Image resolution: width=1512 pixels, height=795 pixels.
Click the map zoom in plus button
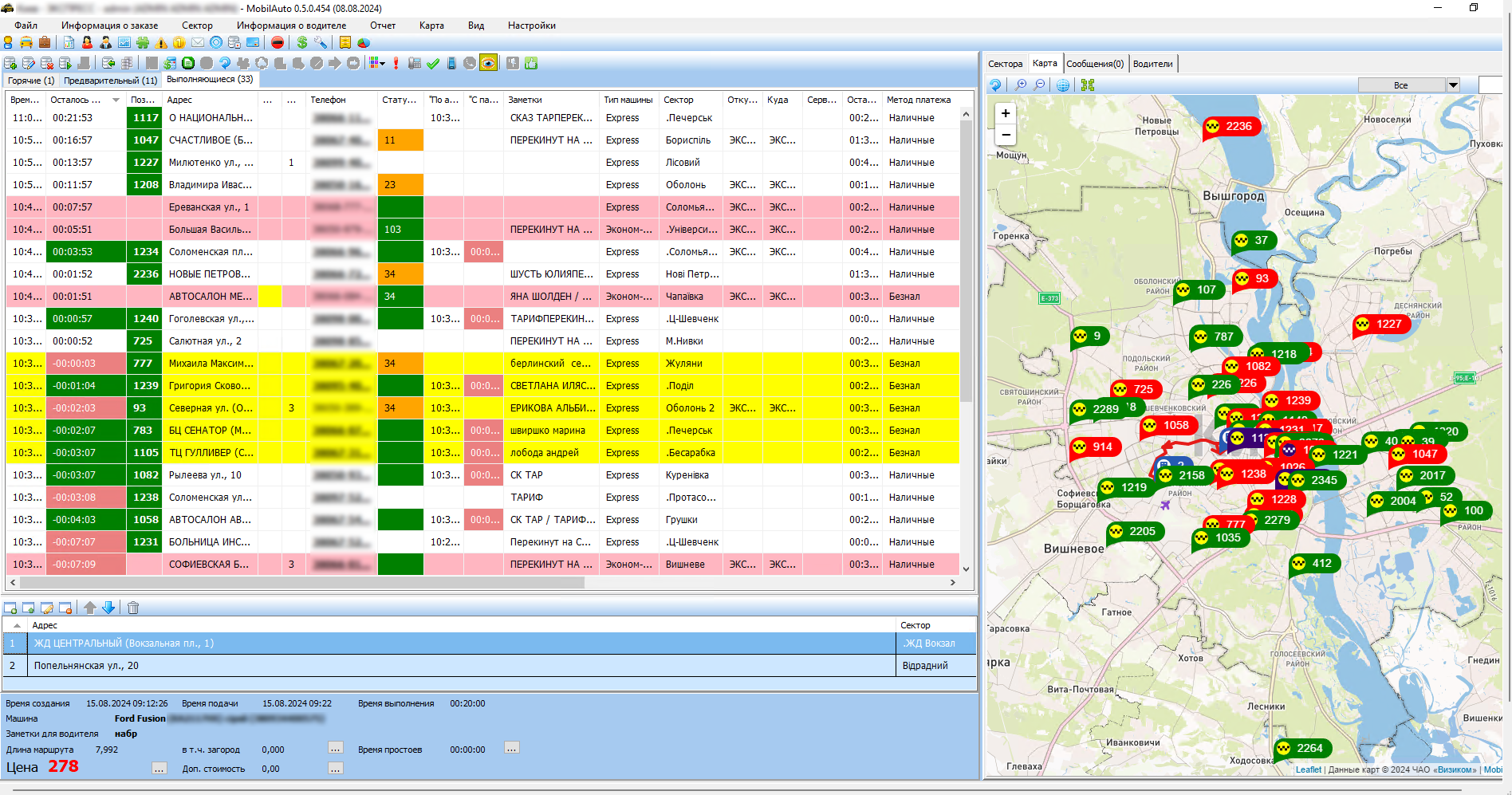click(1006, 114)
